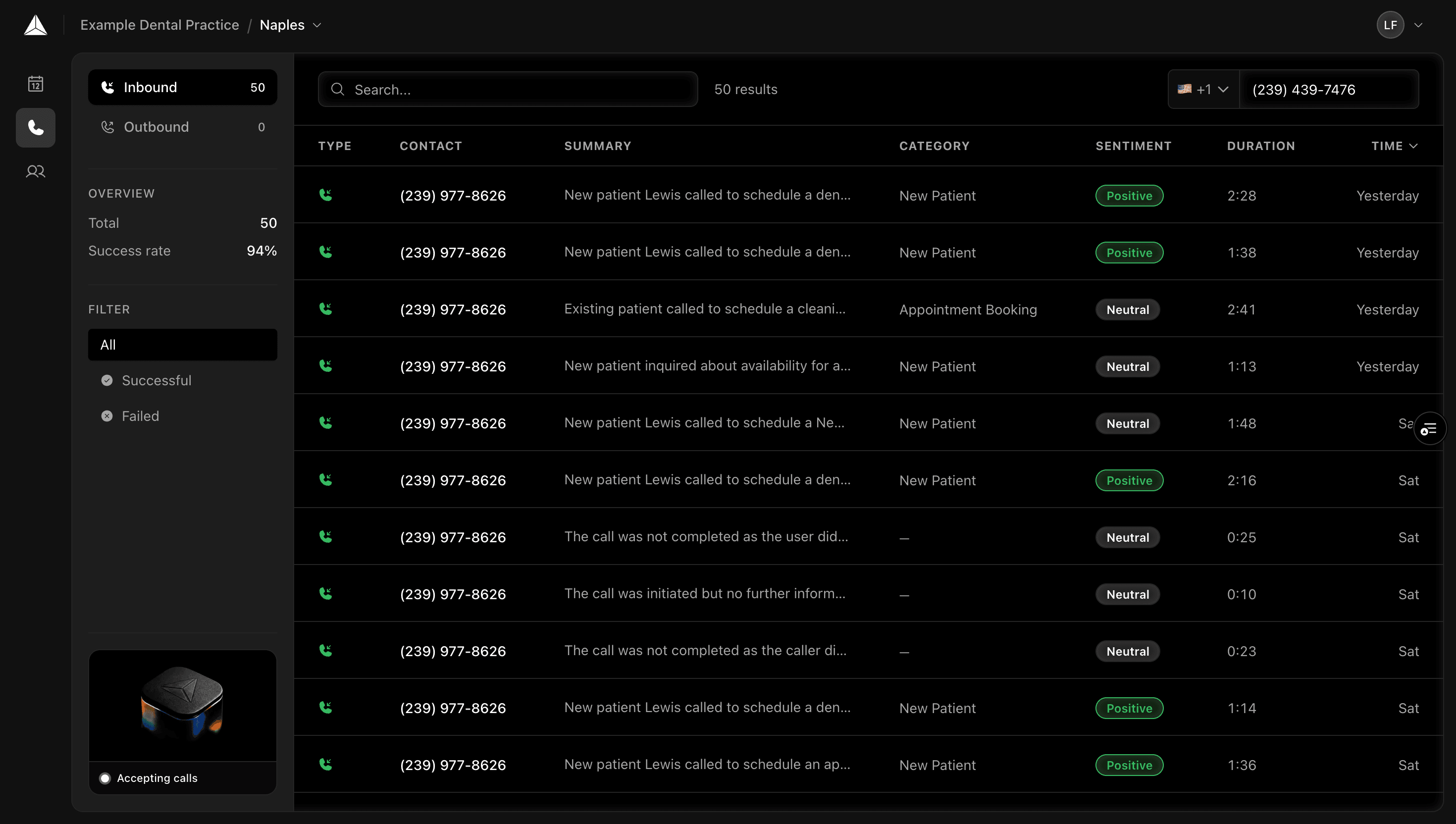This screenshot has width=1456, height=824.
Task: Open the calendar view from the sidebar
Action: 35,83
